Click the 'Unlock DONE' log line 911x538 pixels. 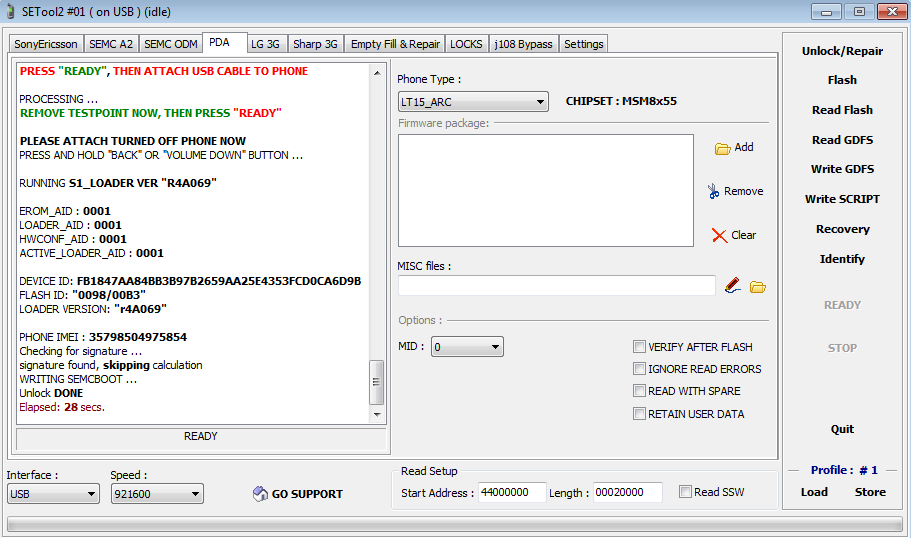(51, 393)
